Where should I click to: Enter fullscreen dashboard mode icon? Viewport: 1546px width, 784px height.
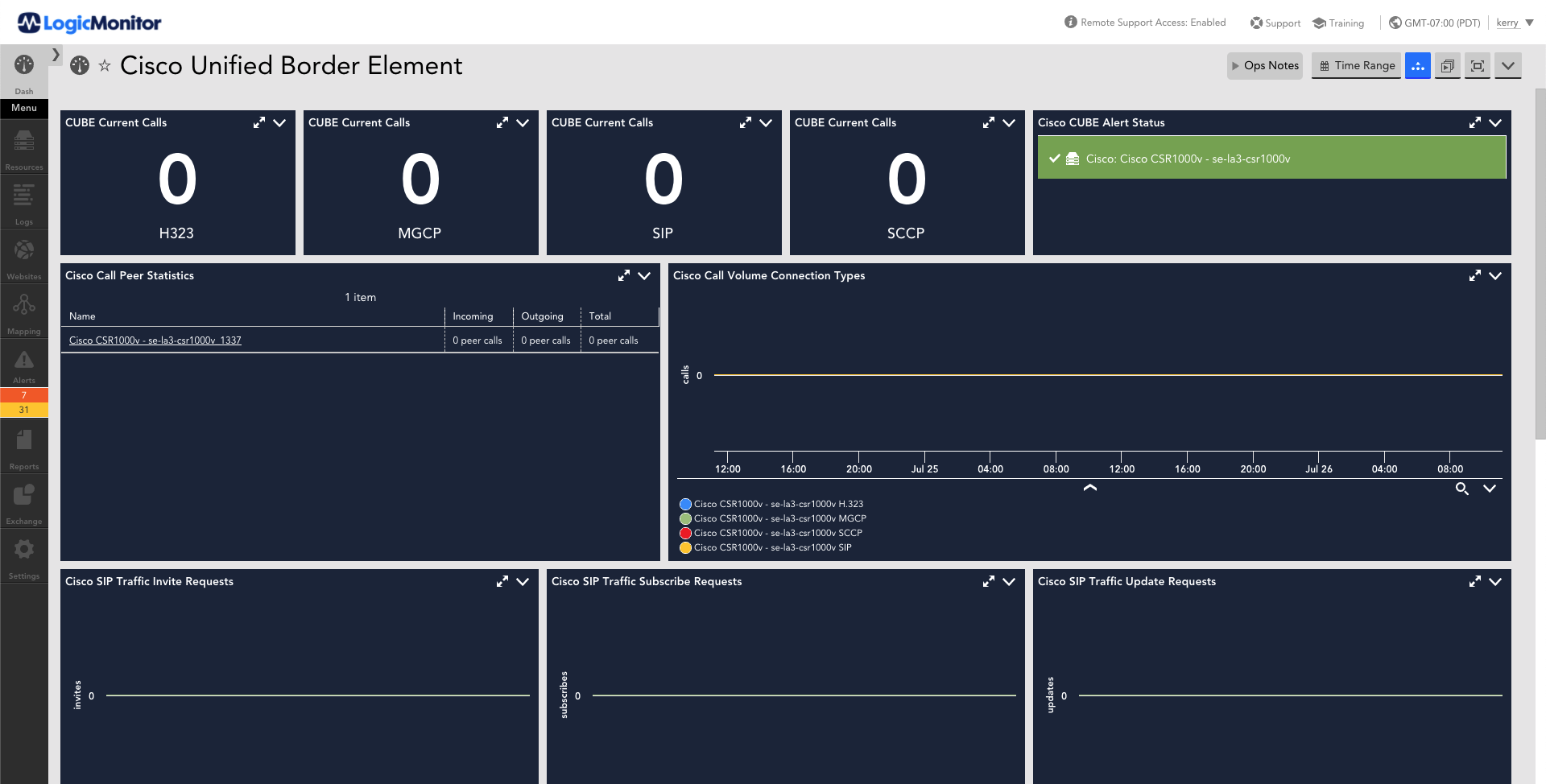(x=1478, y=66)
